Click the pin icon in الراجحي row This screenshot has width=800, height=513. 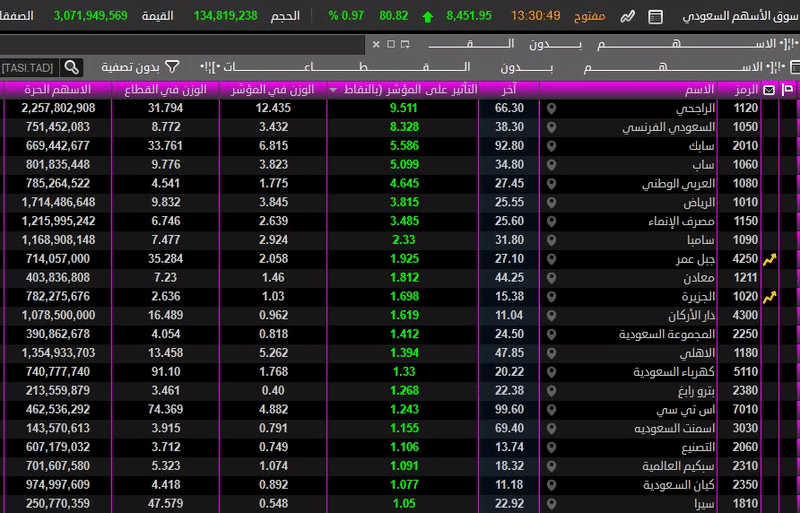pyautogui.click(x=550, y=108)
